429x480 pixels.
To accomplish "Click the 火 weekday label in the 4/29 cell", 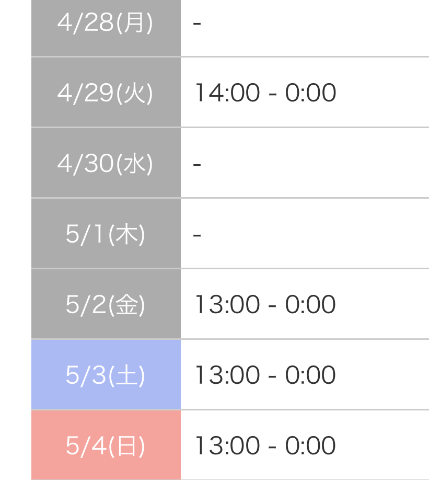I will click(135, 93).
